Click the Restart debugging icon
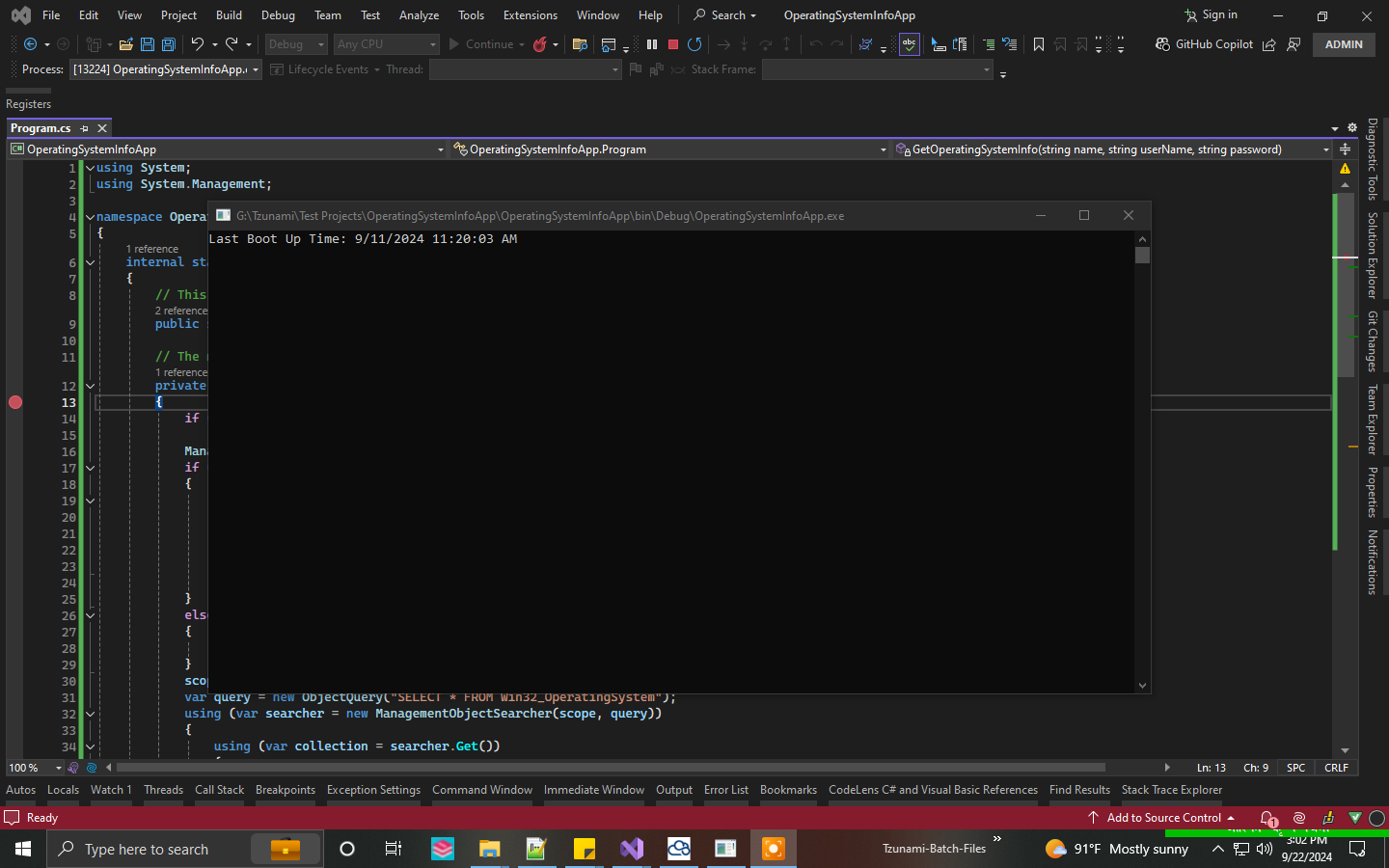Viewport: 1389px width, 868px height. coord(694,44)
